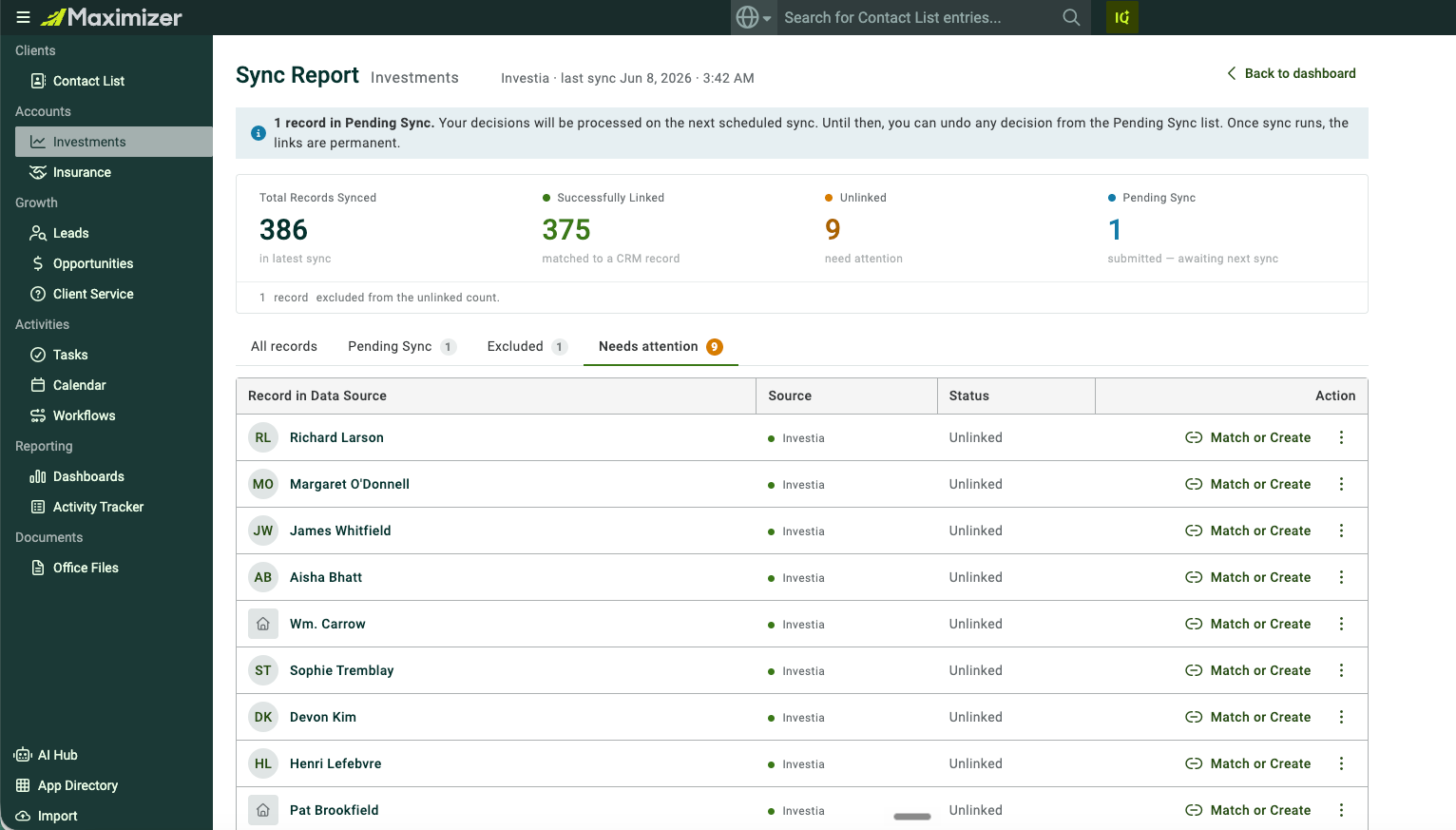Viewport: 1456px width, 830px height.
Task: Open Client Service in sidebar
Action: click(114, 294)
